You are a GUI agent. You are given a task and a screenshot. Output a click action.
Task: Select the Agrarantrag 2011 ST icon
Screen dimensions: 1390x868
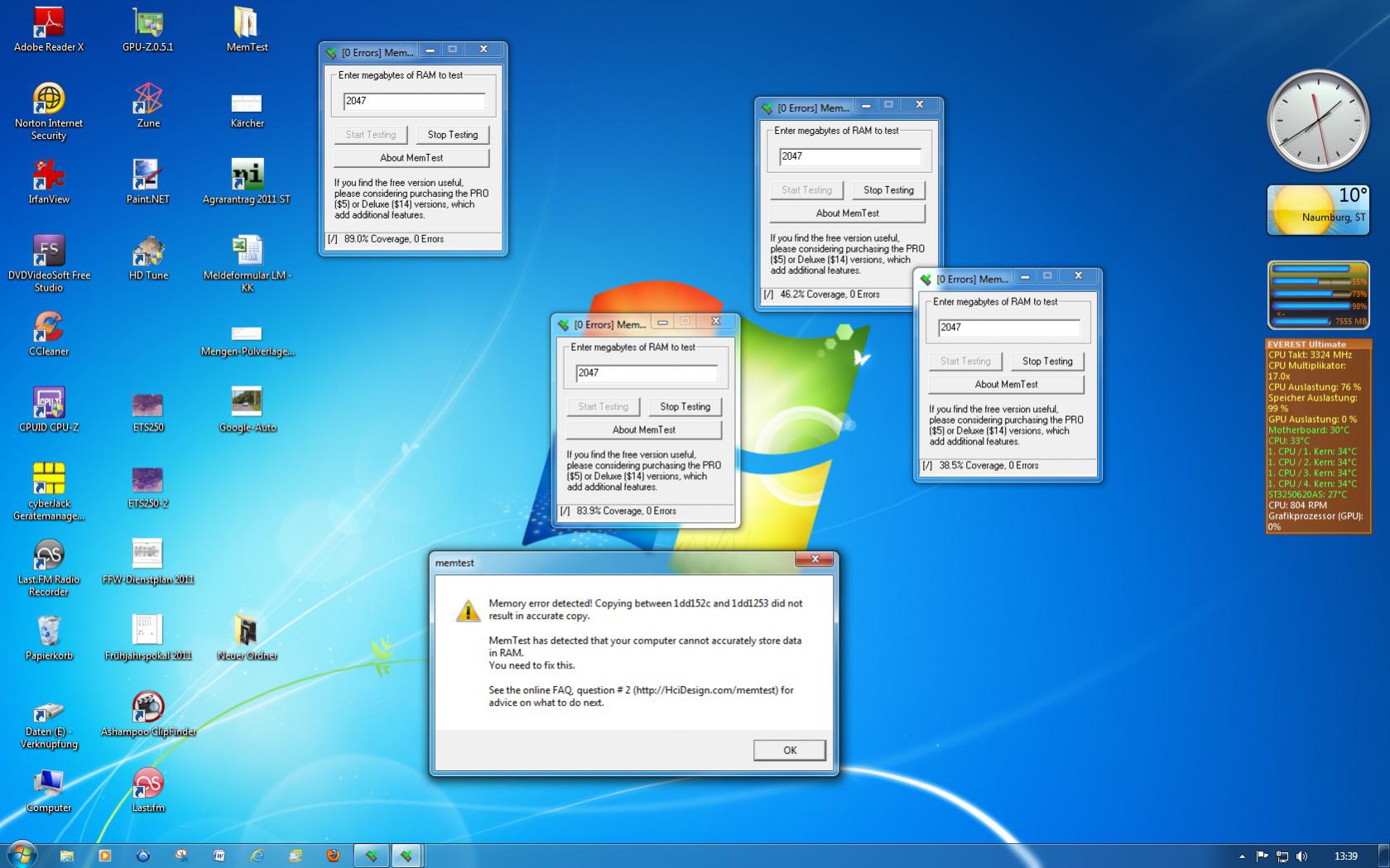pos(247,182)
